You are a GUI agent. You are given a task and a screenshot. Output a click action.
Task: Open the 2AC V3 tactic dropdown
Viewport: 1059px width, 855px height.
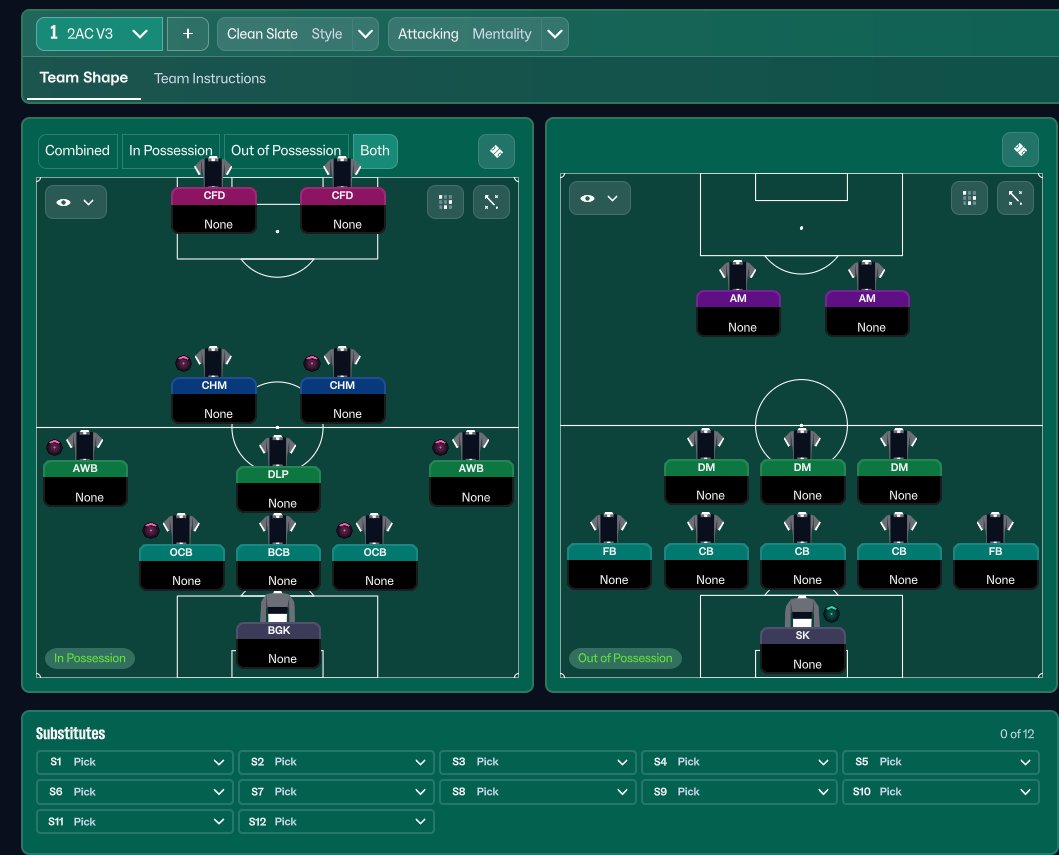click(x=99, y=34)
